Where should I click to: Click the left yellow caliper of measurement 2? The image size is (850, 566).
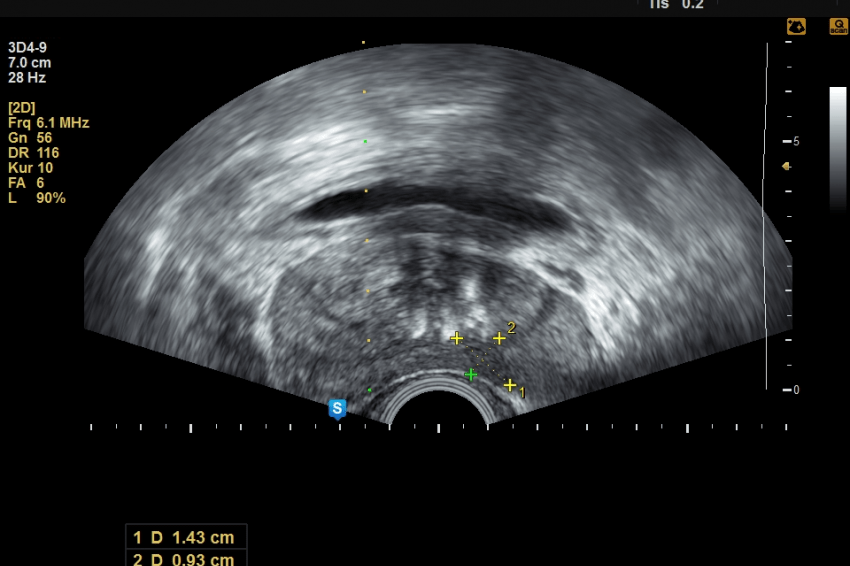[x=456, y=339]
